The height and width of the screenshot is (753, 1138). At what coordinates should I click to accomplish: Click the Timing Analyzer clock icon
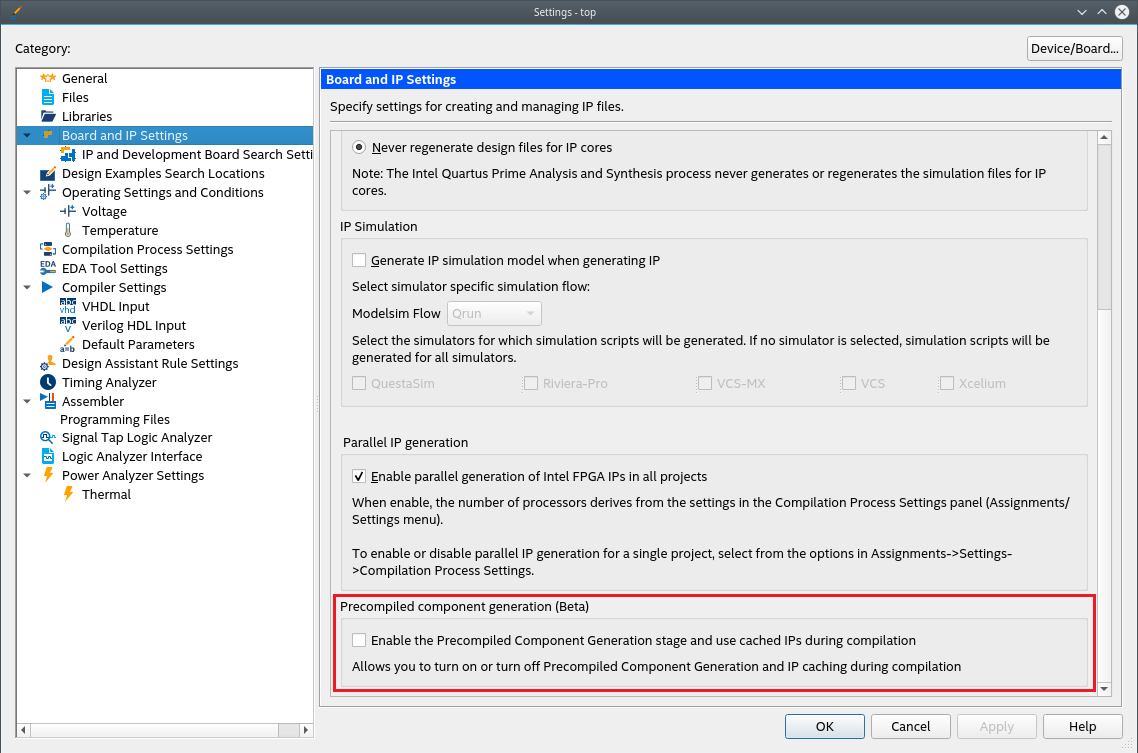(x=48, y=382)
